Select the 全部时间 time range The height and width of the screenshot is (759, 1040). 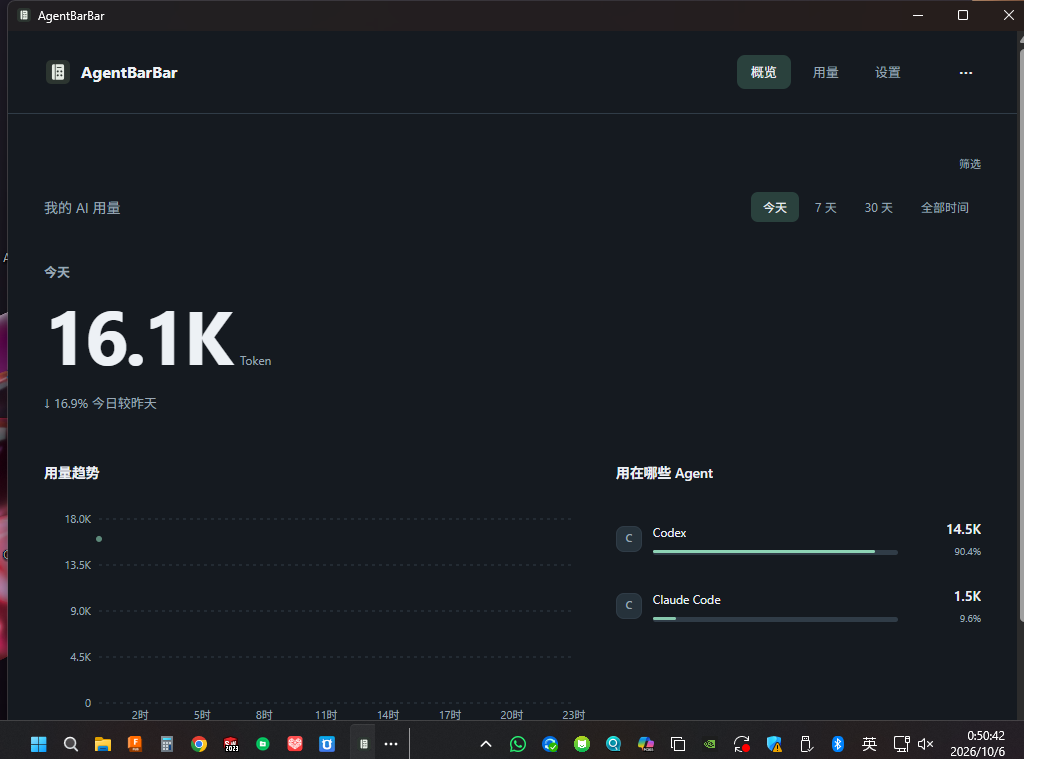(944, 208)
